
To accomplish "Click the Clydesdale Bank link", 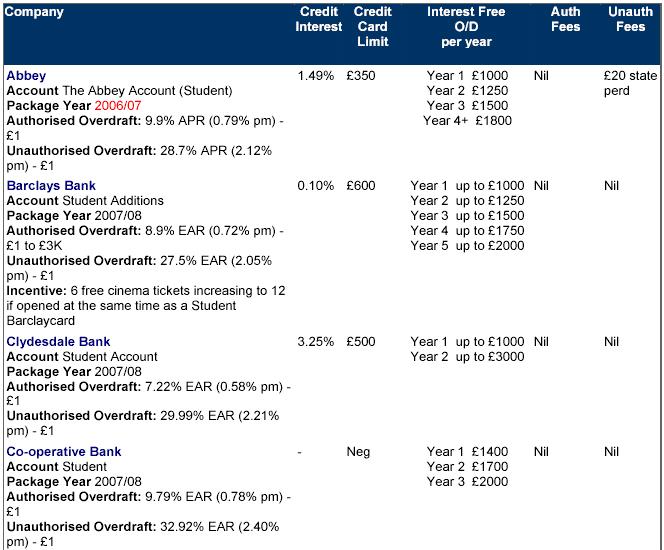I will click(x=58, y=342).
